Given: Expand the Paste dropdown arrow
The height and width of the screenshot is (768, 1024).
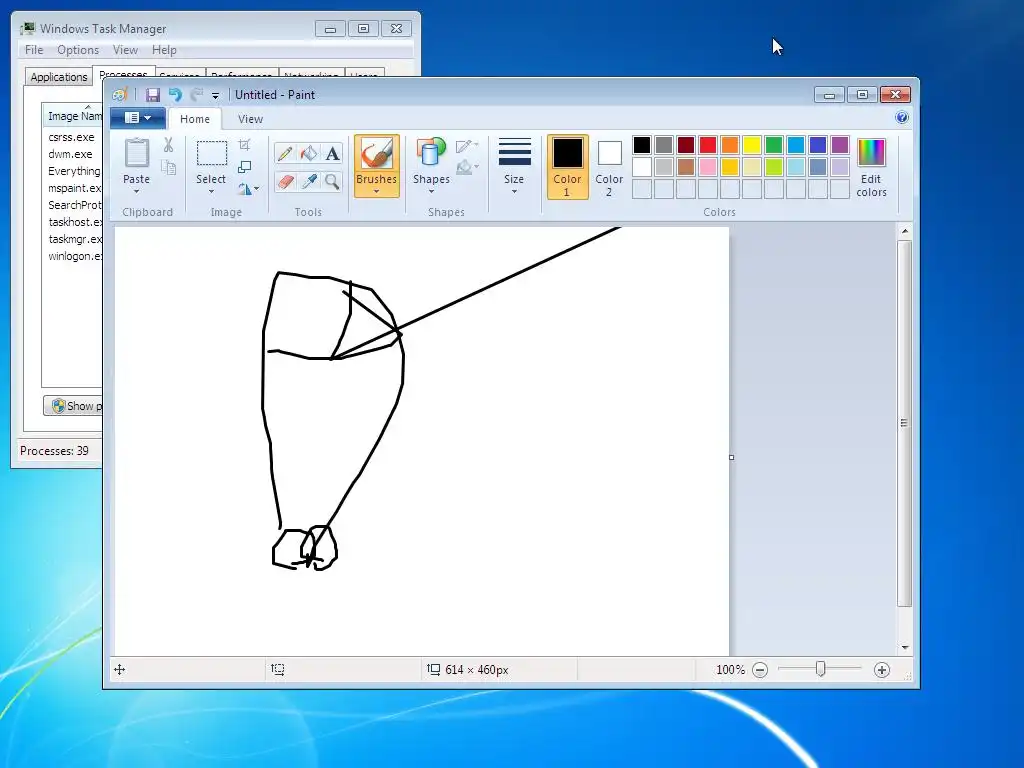Looking at the screenshot, I should (x=136, y=191).
